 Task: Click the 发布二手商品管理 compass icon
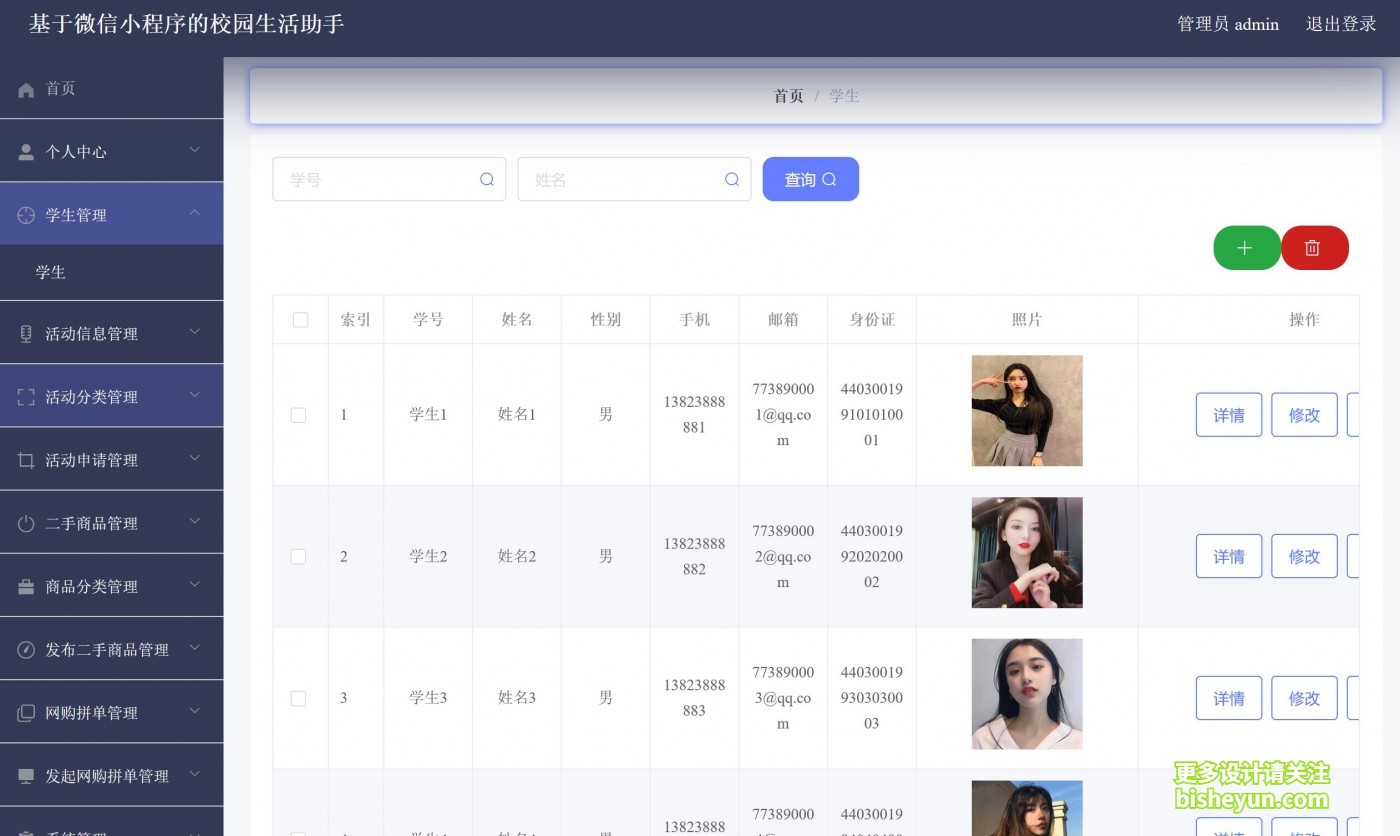click(26, 650)
